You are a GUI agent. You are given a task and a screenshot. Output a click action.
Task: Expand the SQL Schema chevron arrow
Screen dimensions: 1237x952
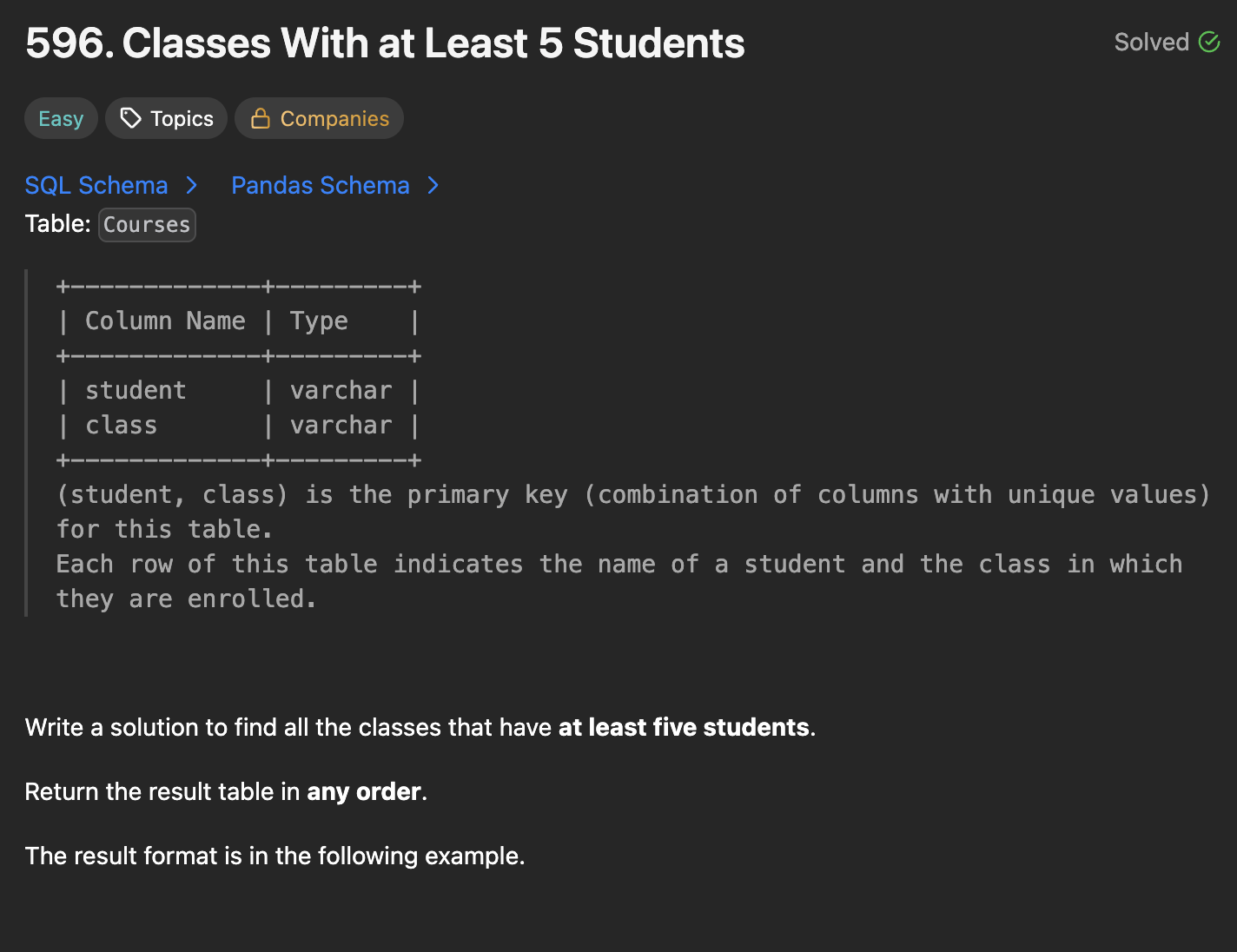(x=192, y=185)
